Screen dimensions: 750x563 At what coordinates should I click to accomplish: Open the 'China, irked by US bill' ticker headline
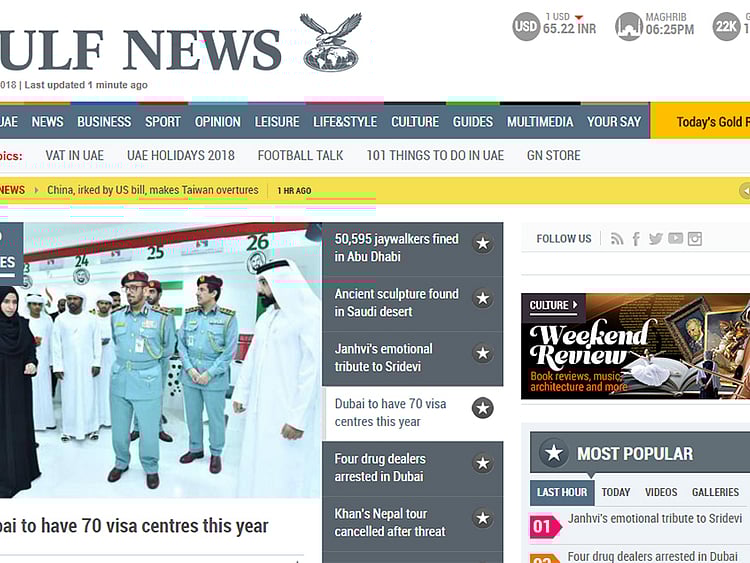coord(152,190)
